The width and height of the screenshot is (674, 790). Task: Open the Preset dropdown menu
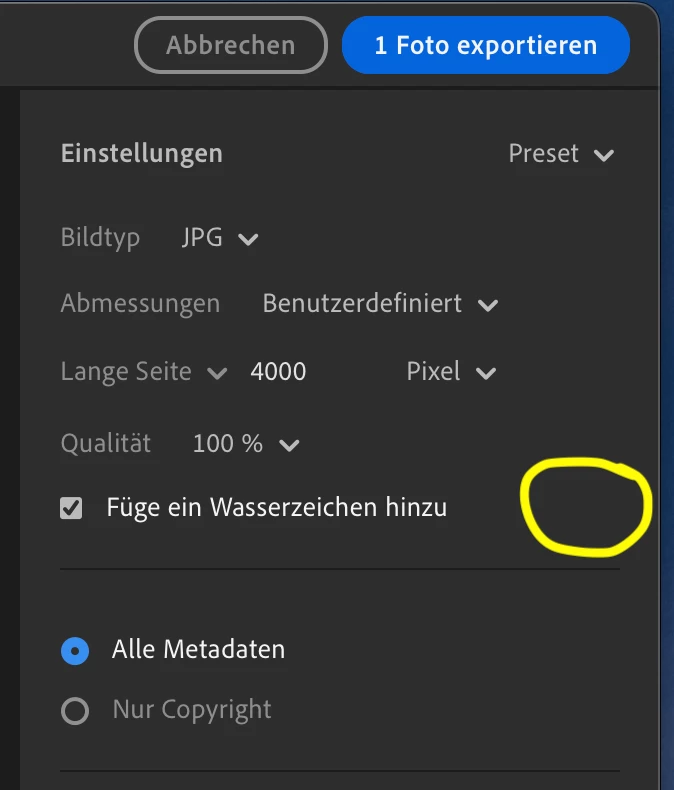click(561, 154)
